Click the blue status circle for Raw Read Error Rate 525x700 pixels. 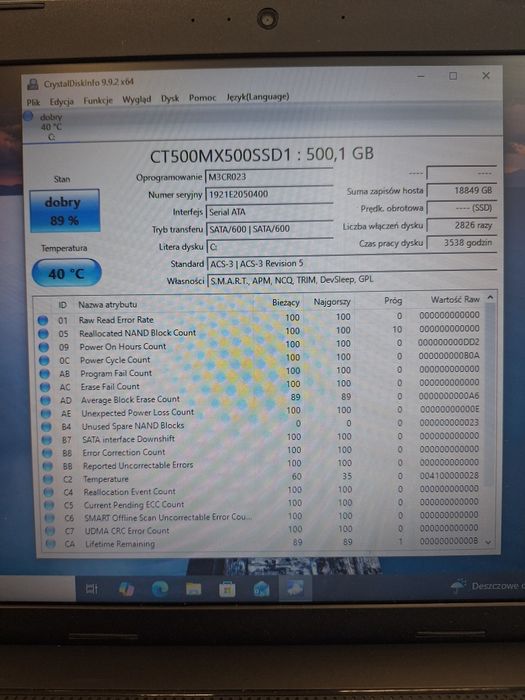click(x=42, y=320)
